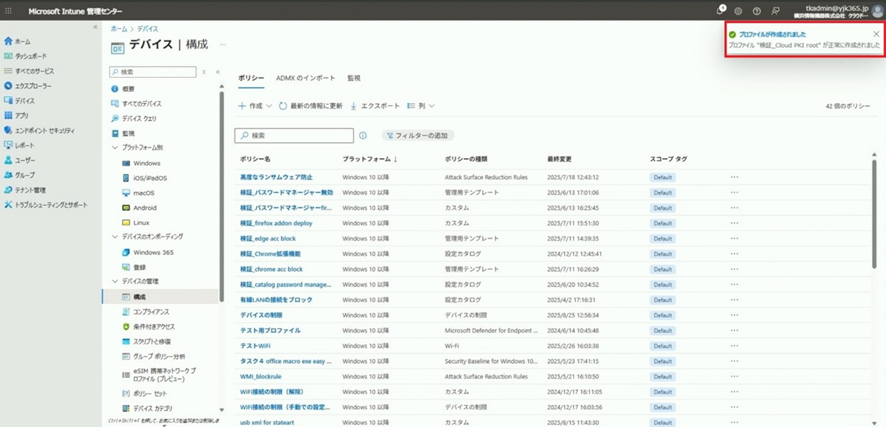This screenshot has height=427, width=886.
Task: Switch to the 監視 tab
Action: point(353,78)
